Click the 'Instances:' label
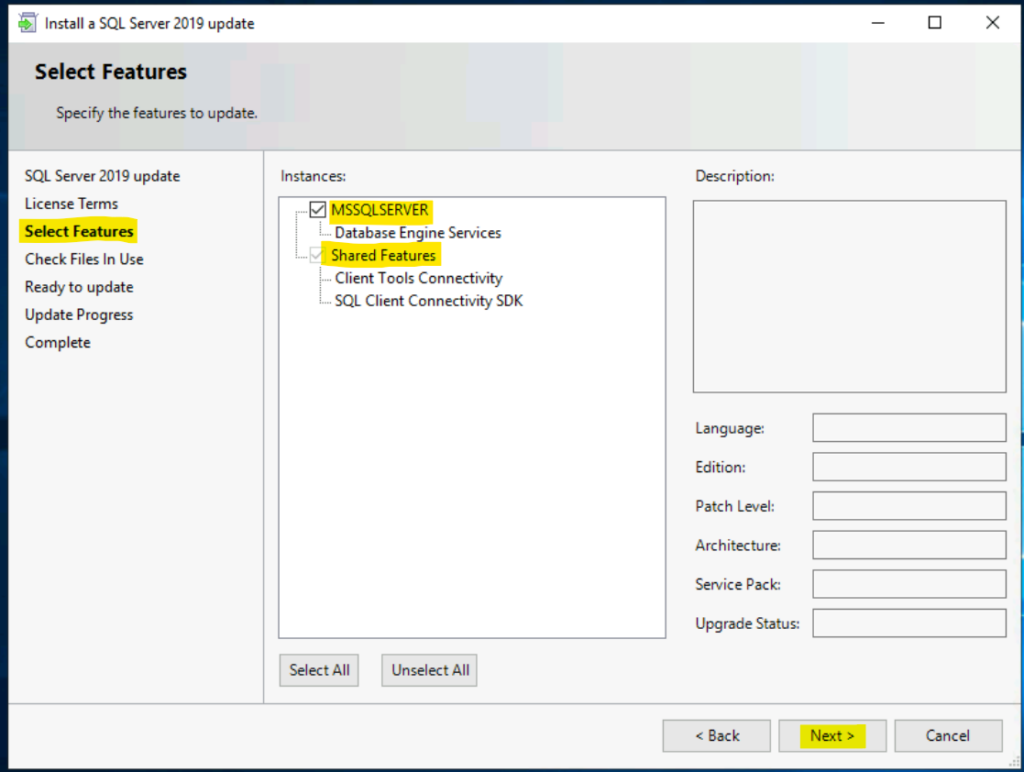 [x=313, y=176]
